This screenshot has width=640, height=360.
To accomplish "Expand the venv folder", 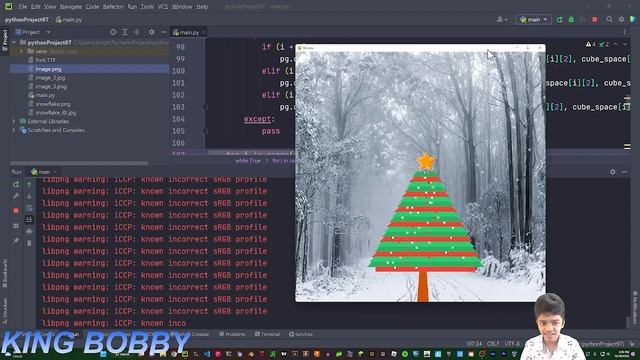I will 22,51.
